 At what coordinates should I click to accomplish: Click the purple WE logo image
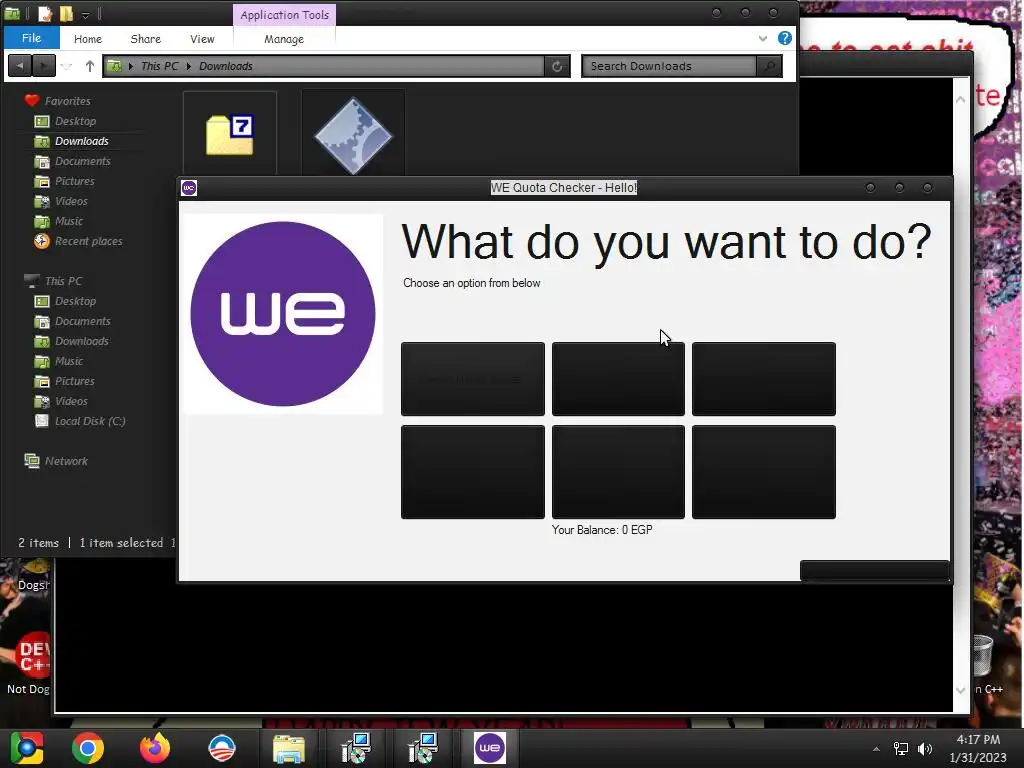click(x=283, y=314)
